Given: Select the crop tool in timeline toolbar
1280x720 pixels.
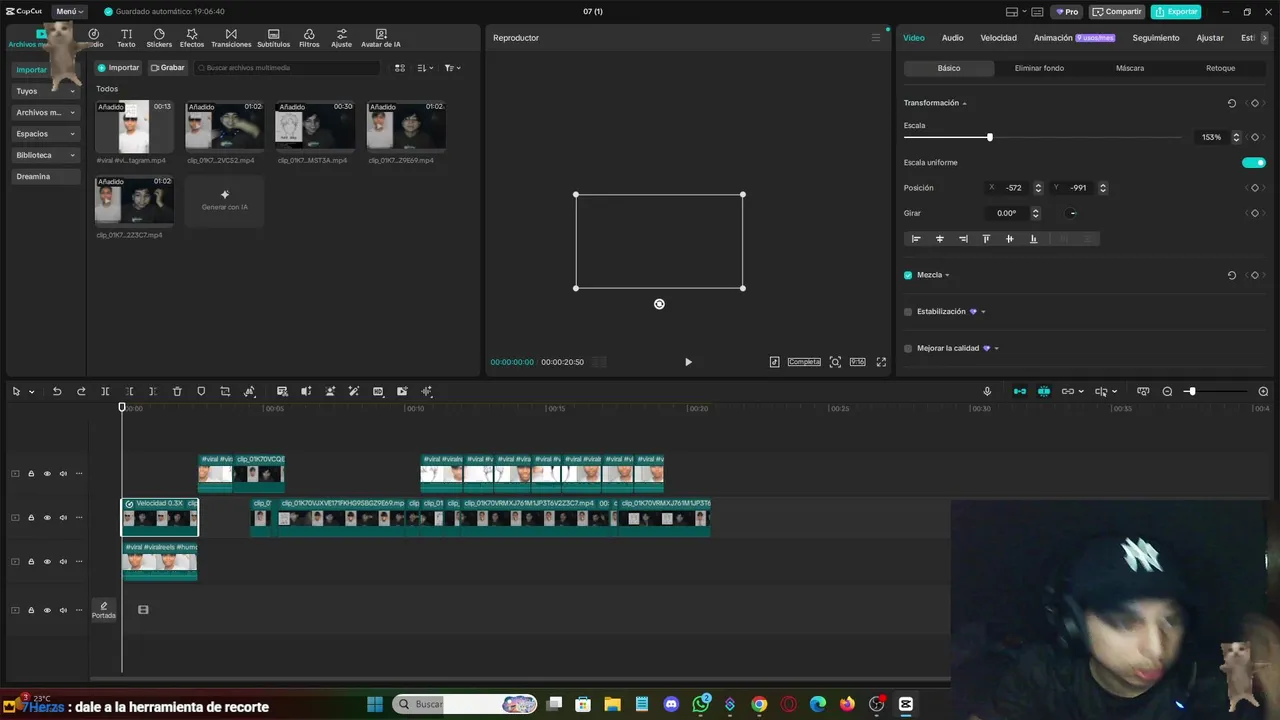Looking at the screenshot, I should (x=225, y=391).
